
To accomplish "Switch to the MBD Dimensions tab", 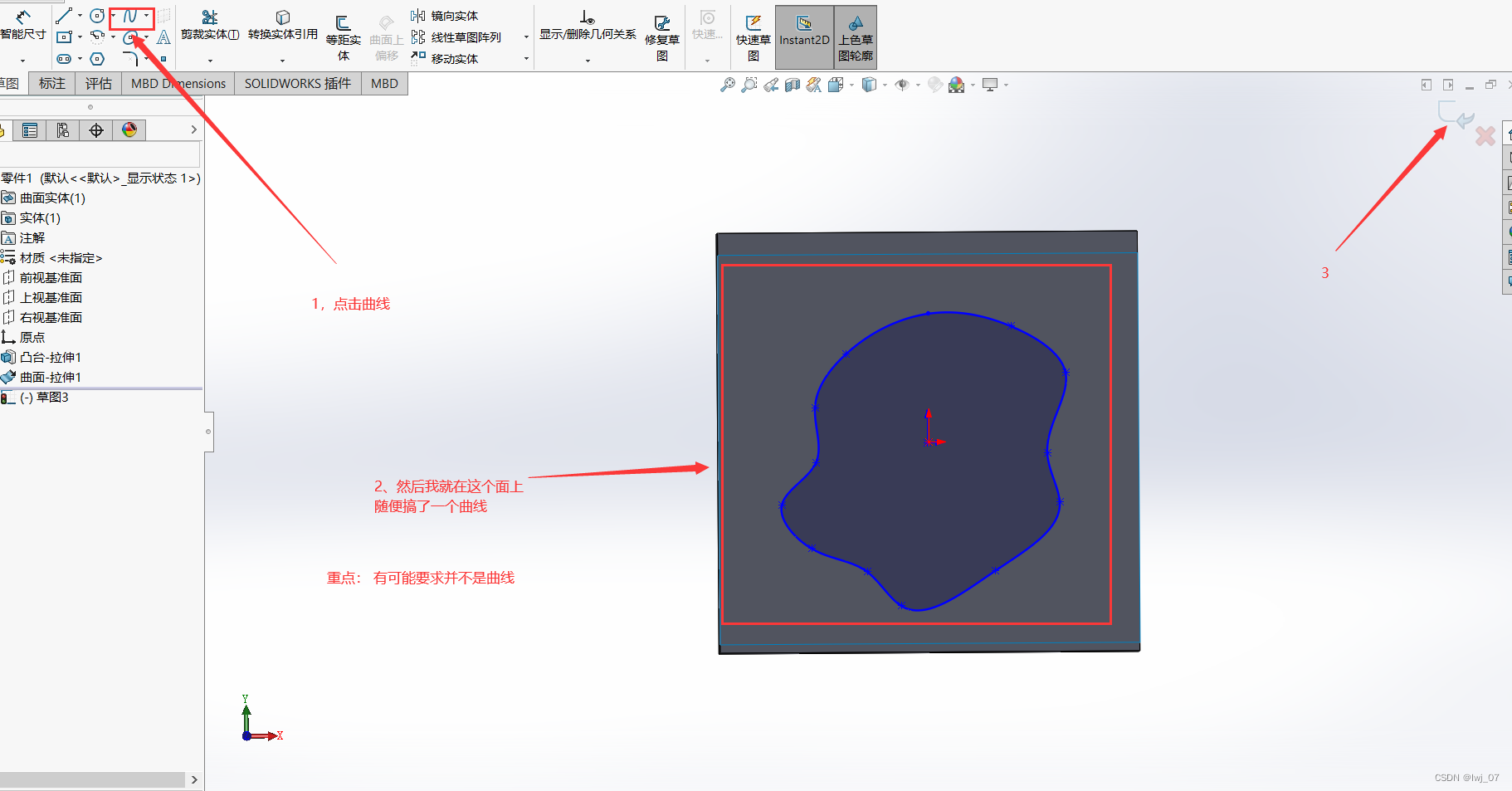I will (x=178, y=84).
